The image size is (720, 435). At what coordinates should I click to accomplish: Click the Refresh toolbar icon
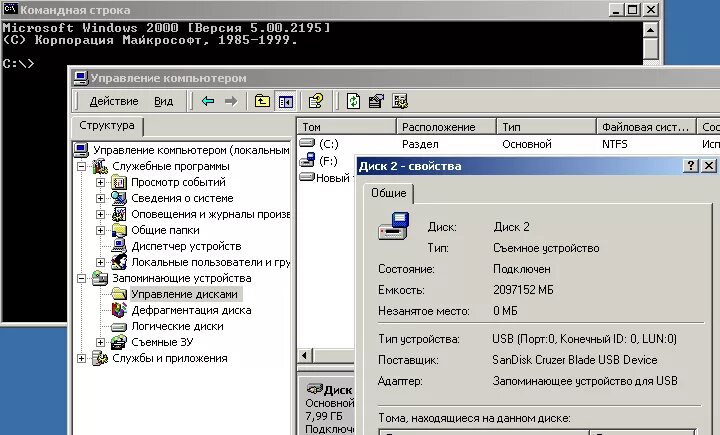[x=353, y=101]
